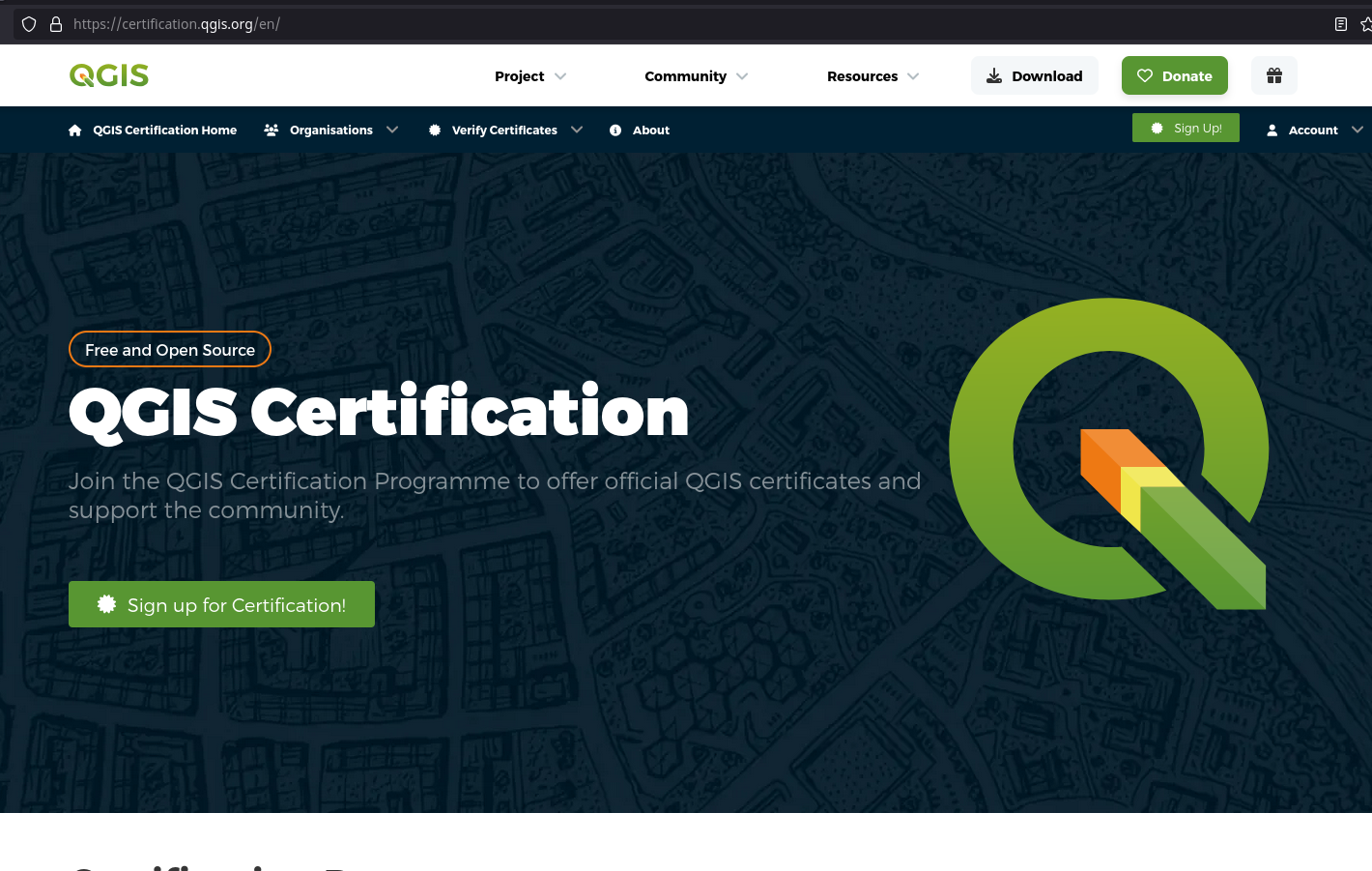Click the certificate badge icon beside Verify Certificates
Screen dimensions: 1372x871
(435, 131)
